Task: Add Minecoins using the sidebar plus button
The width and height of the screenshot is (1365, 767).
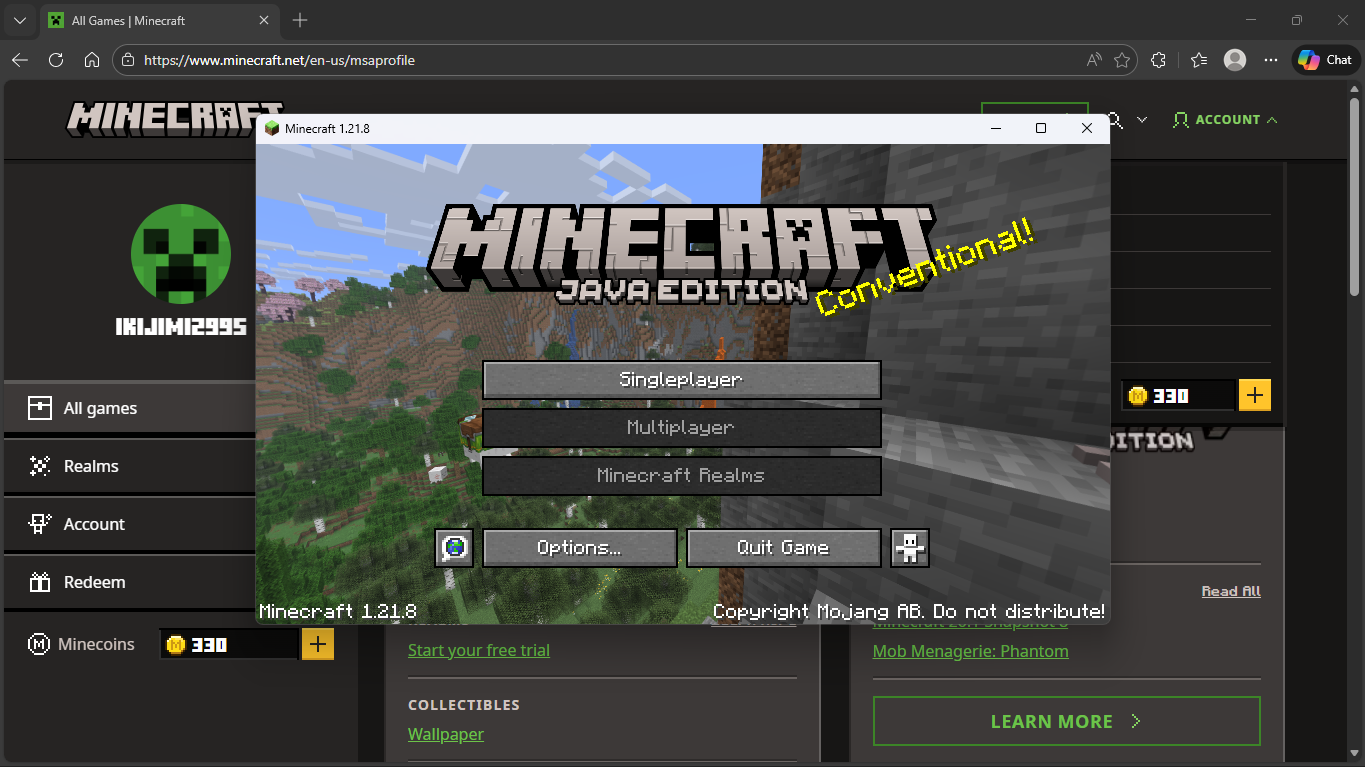Action: click(x=316, y=644)
